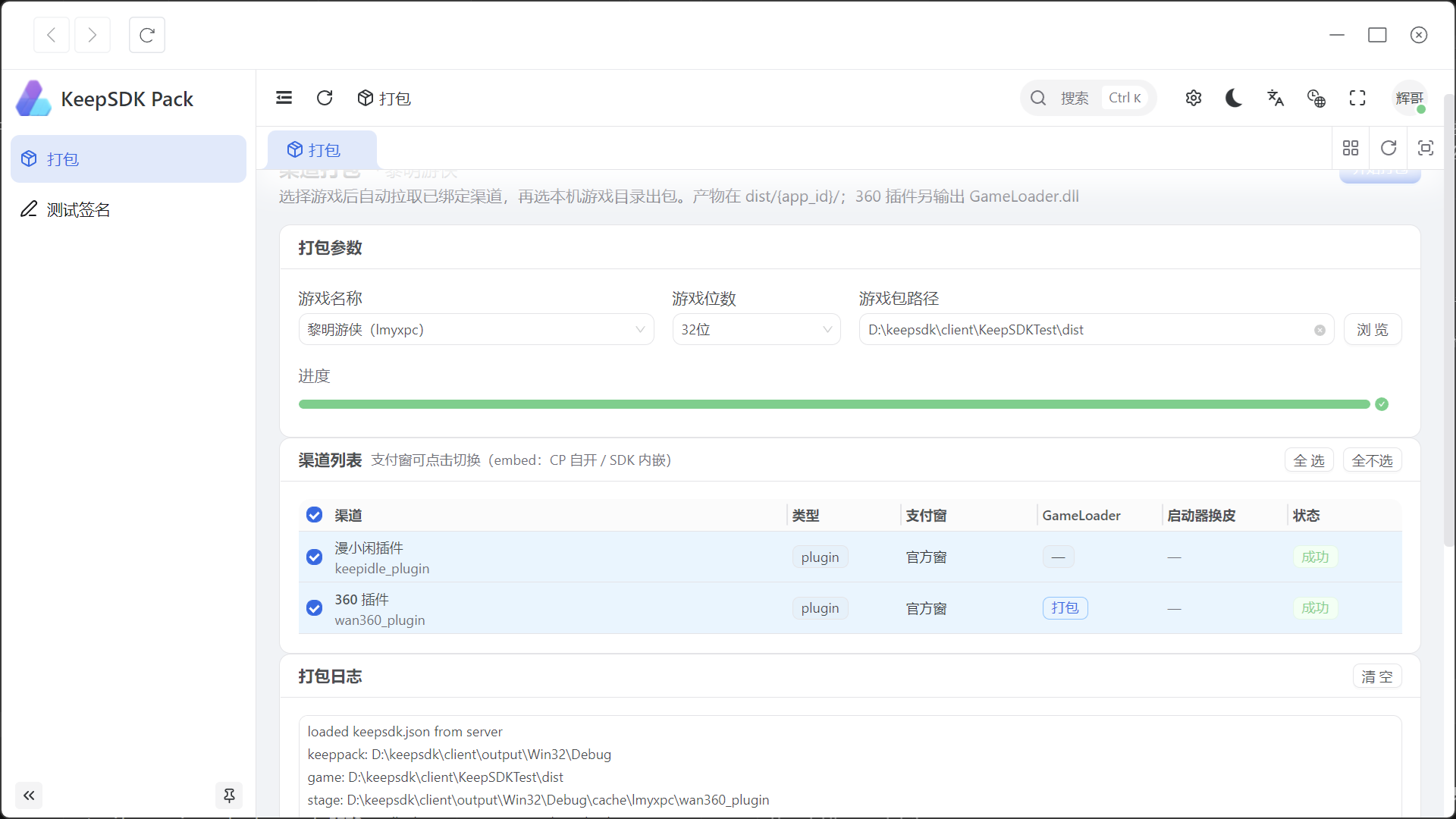Toggle the select-all 渠道 header checkbox
The width and height of the screenshot is (1456, 819).
click(x=314, y=515)
